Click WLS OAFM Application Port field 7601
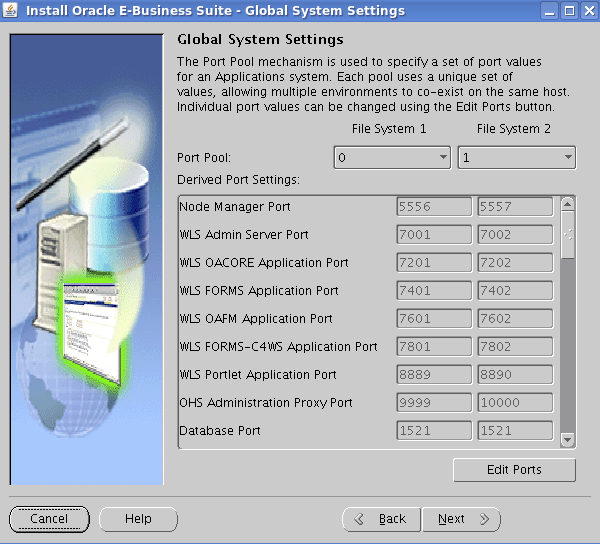 [x=434, y=318]
